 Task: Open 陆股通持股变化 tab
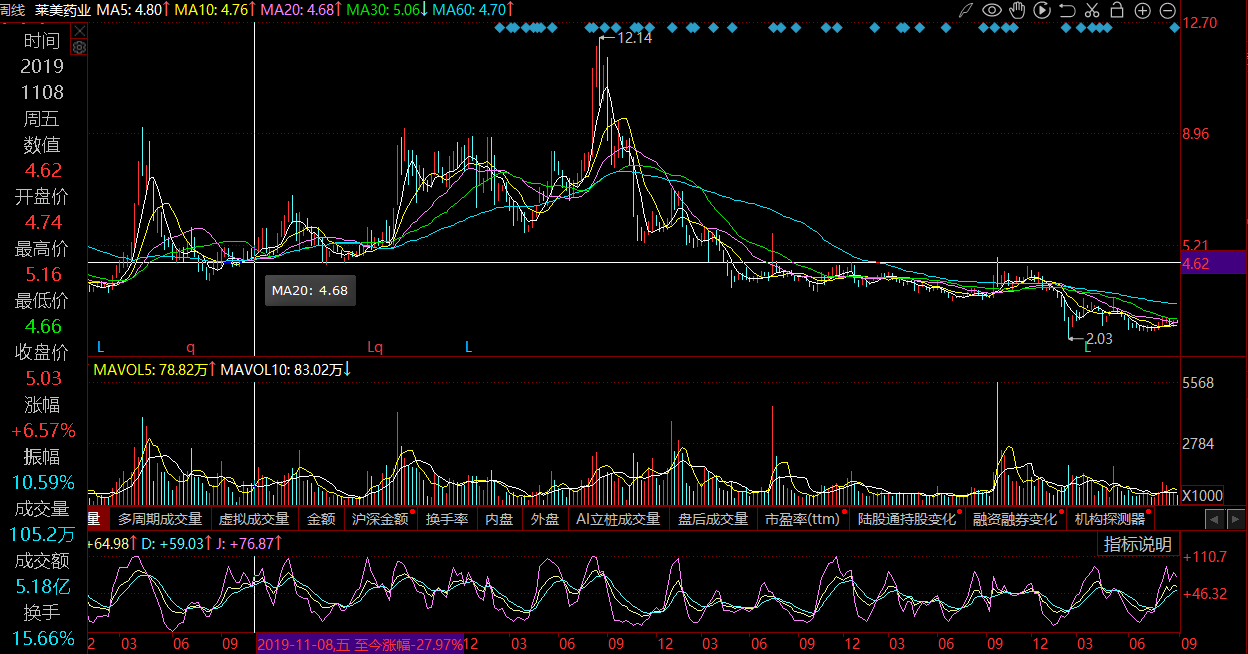tap(907, 519)
